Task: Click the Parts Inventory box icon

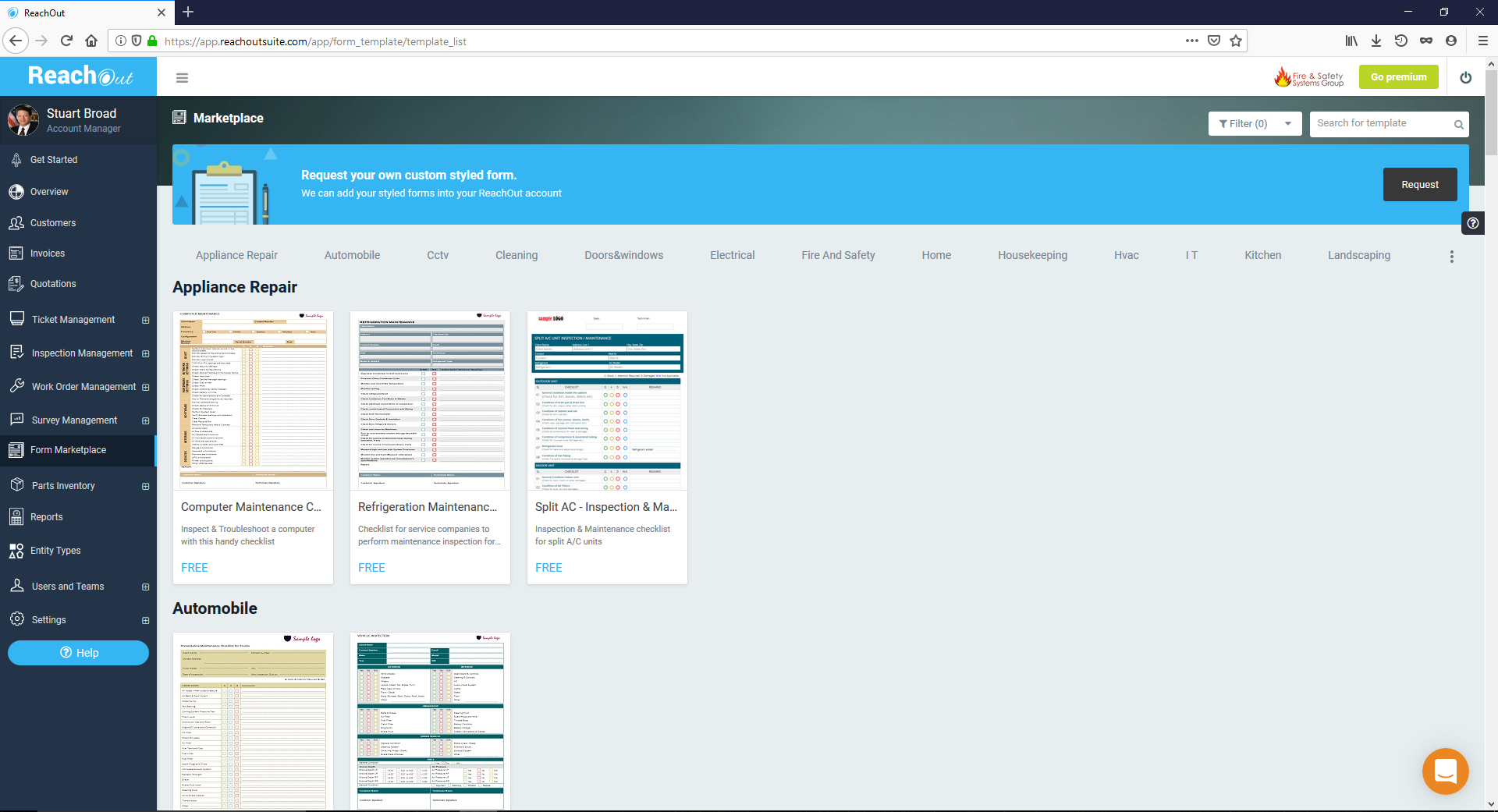Action: 17,484
